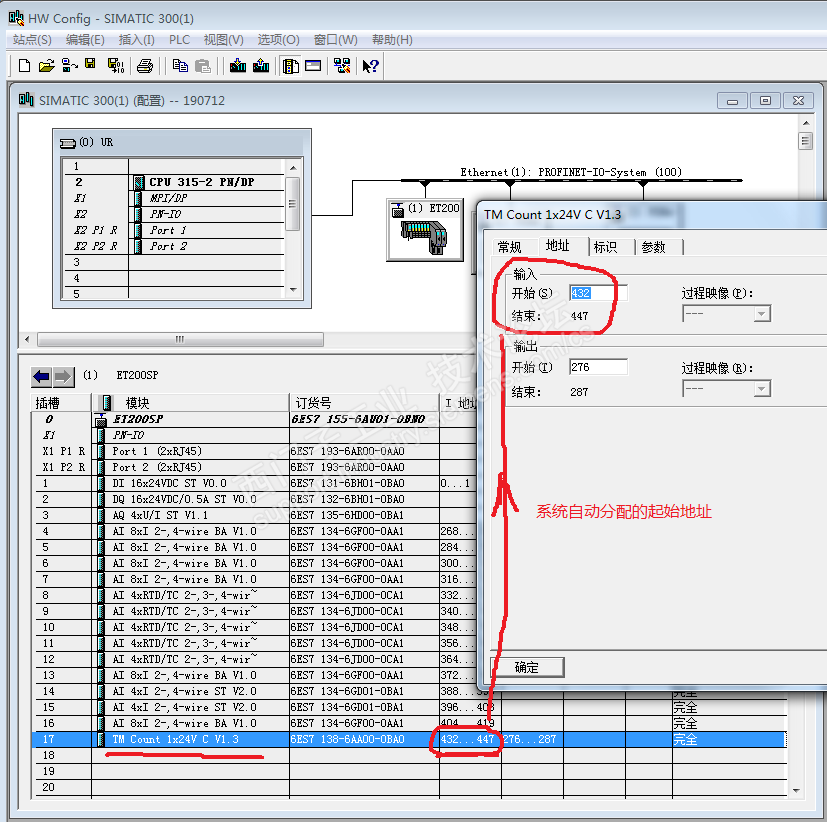
Task: Click the Save floppy disk toolbar icon
Action: coord(91,64)
